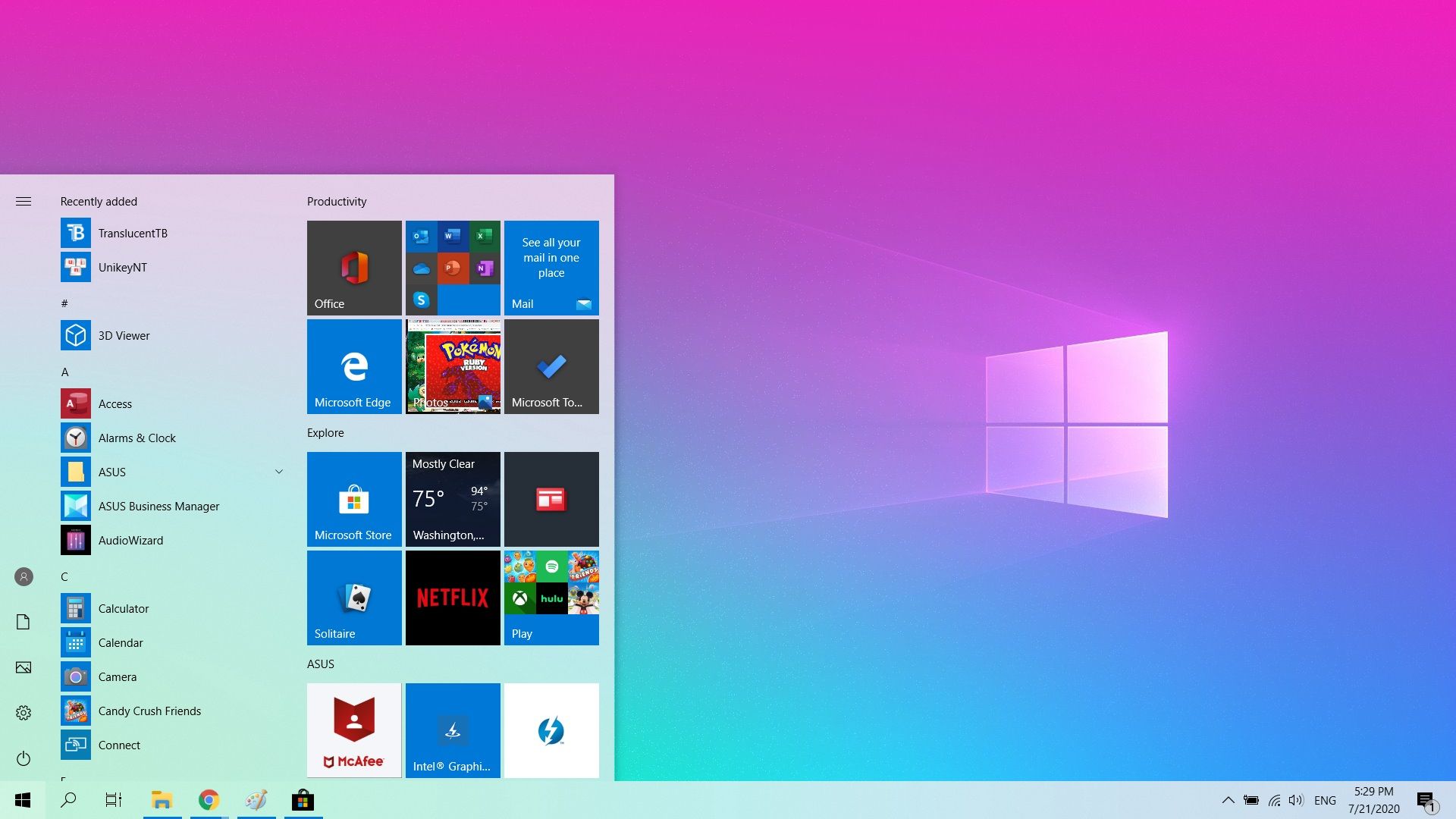Screen dimensions: 1456x819
Task: Open File Explorer on the taskbar
Action: pos(162,800)
